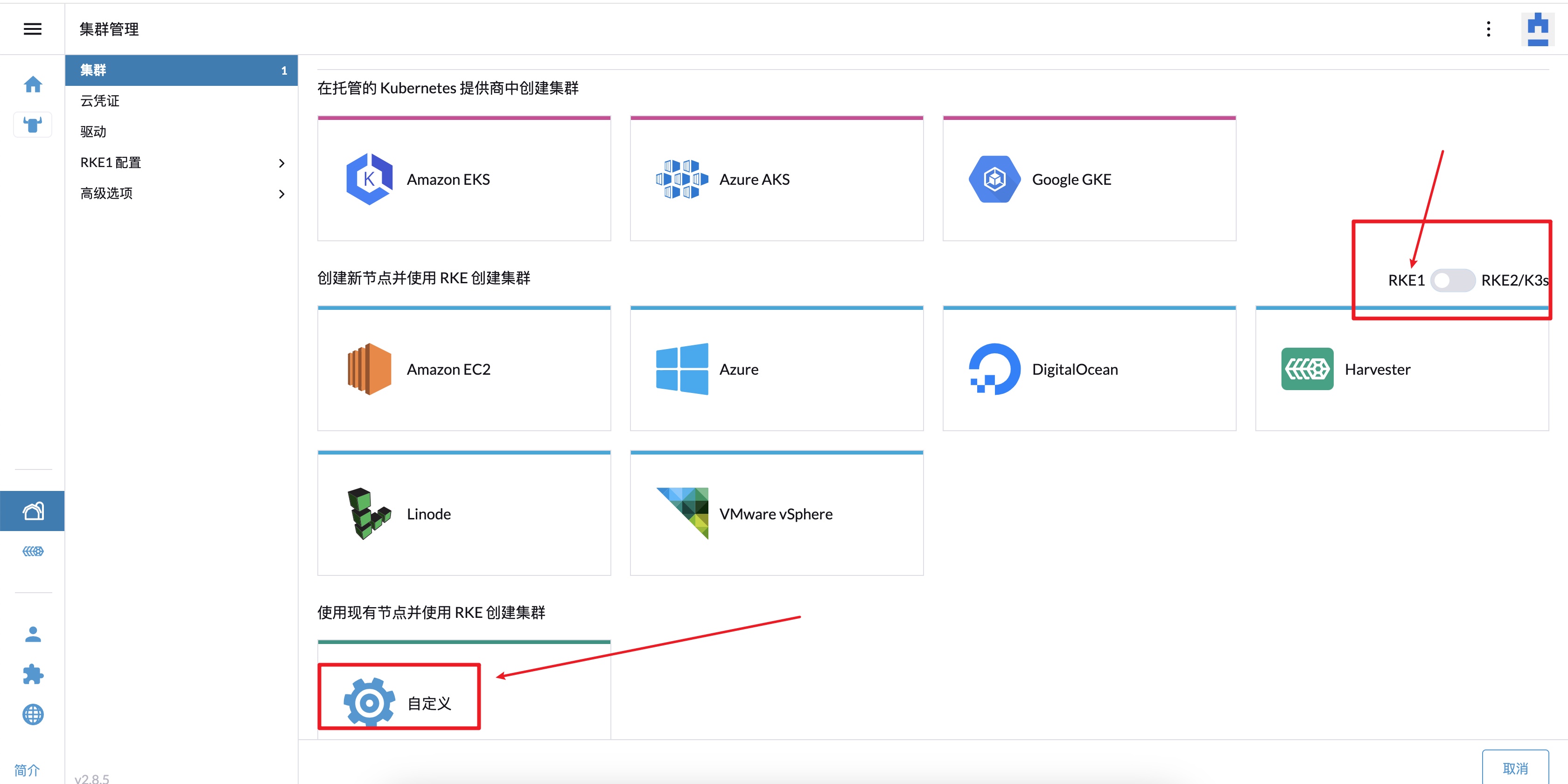Click the Azure Windows logo icon
The width and height of the screenshot is (1568, 784).
(682, 369)
